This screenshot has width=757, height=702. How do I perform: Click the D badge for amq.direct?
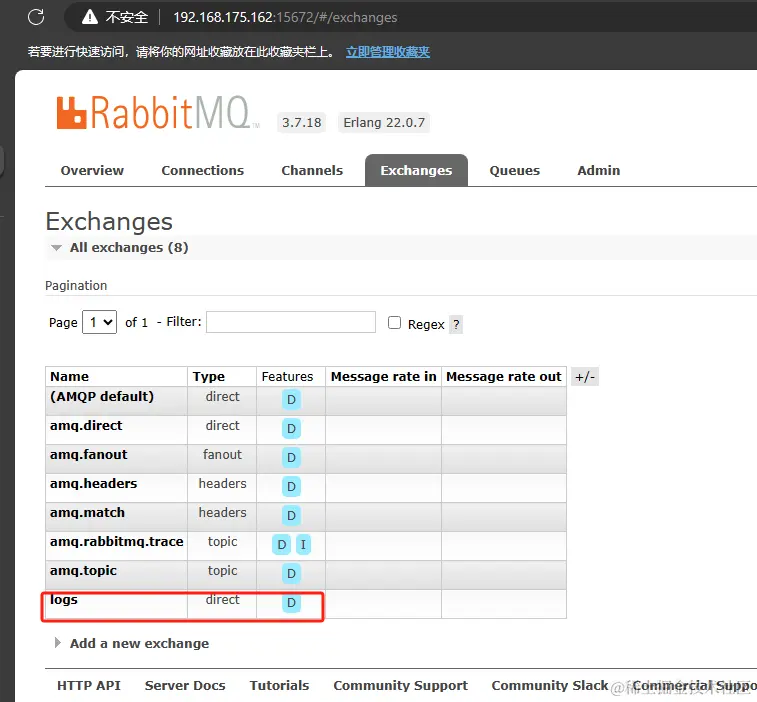point(291,429)
